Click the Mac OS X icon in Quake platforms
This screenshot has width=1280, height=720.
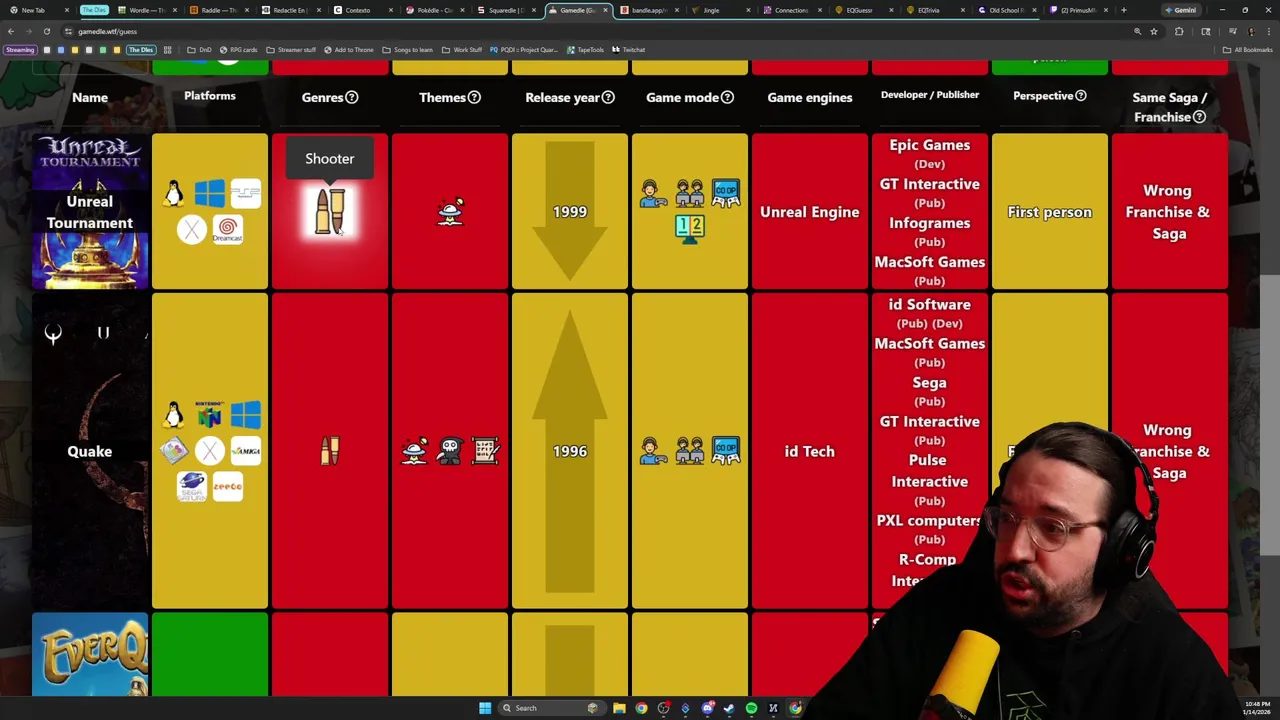click(x=210, y=451)
